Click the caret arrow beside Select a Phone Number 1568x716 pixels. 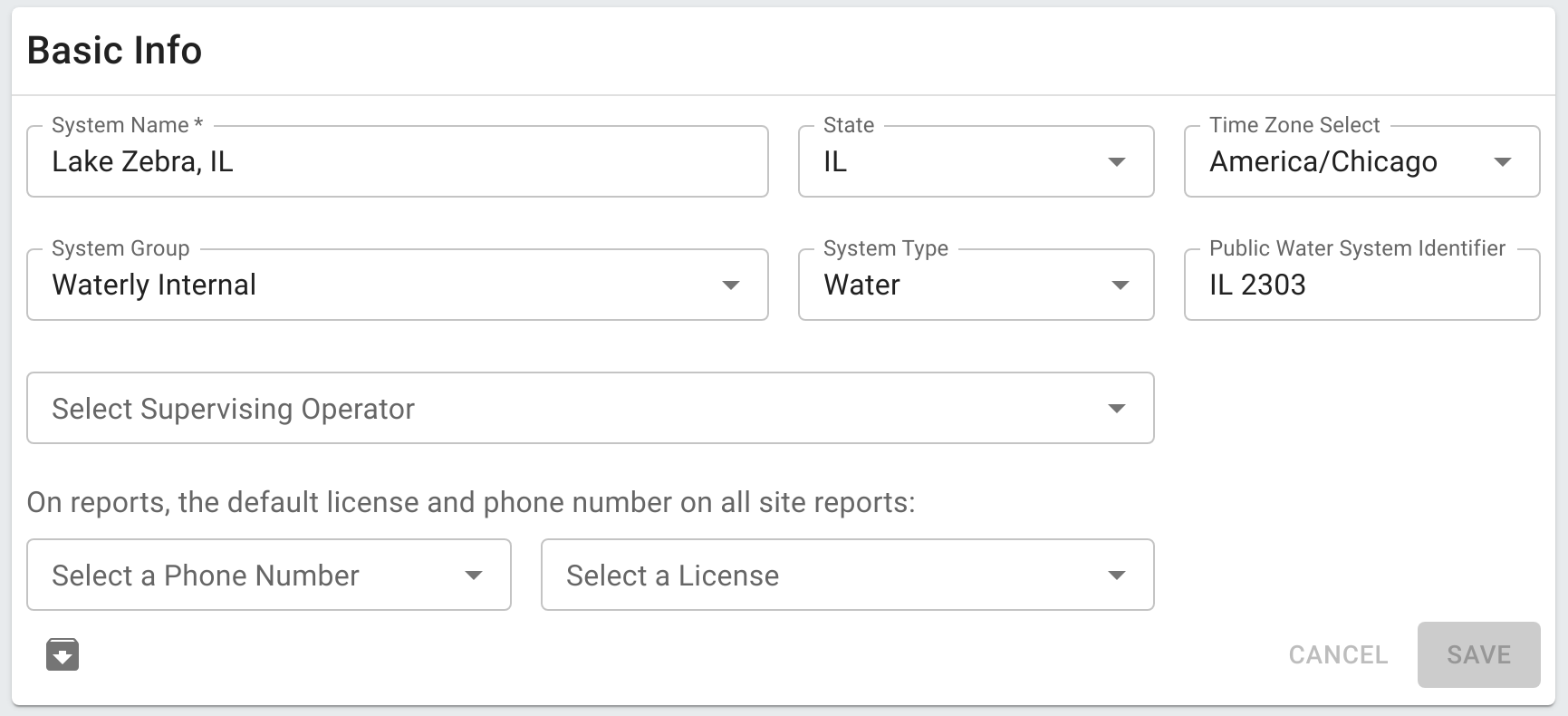(473, 576)
